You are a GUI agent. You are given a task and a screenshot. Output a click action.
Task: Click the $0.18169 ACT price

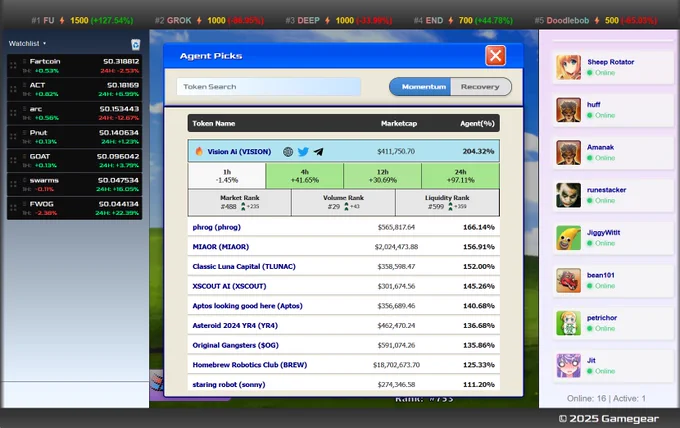[123, 85]
